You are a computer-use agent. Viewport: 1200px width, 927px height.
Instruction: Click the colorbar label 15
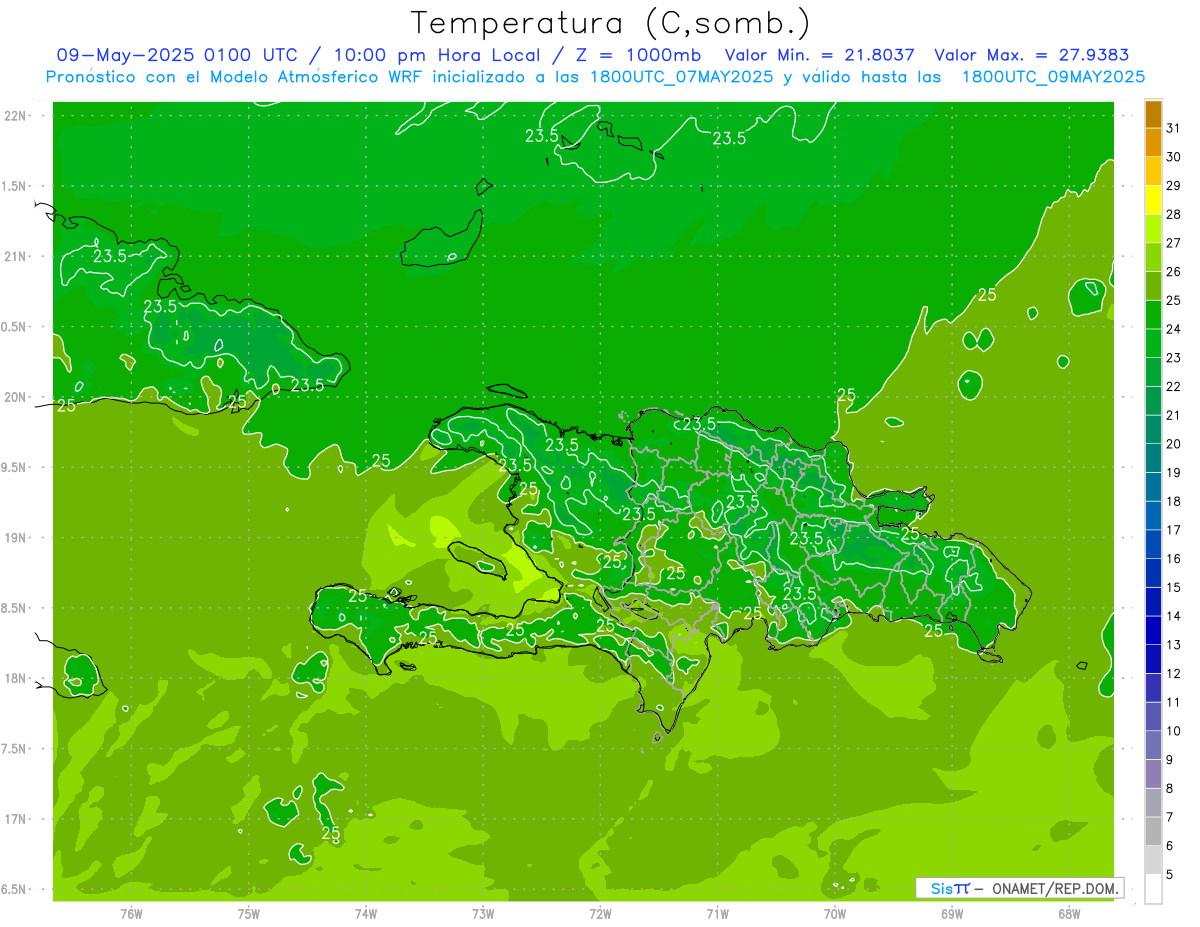coord(1173,587)
